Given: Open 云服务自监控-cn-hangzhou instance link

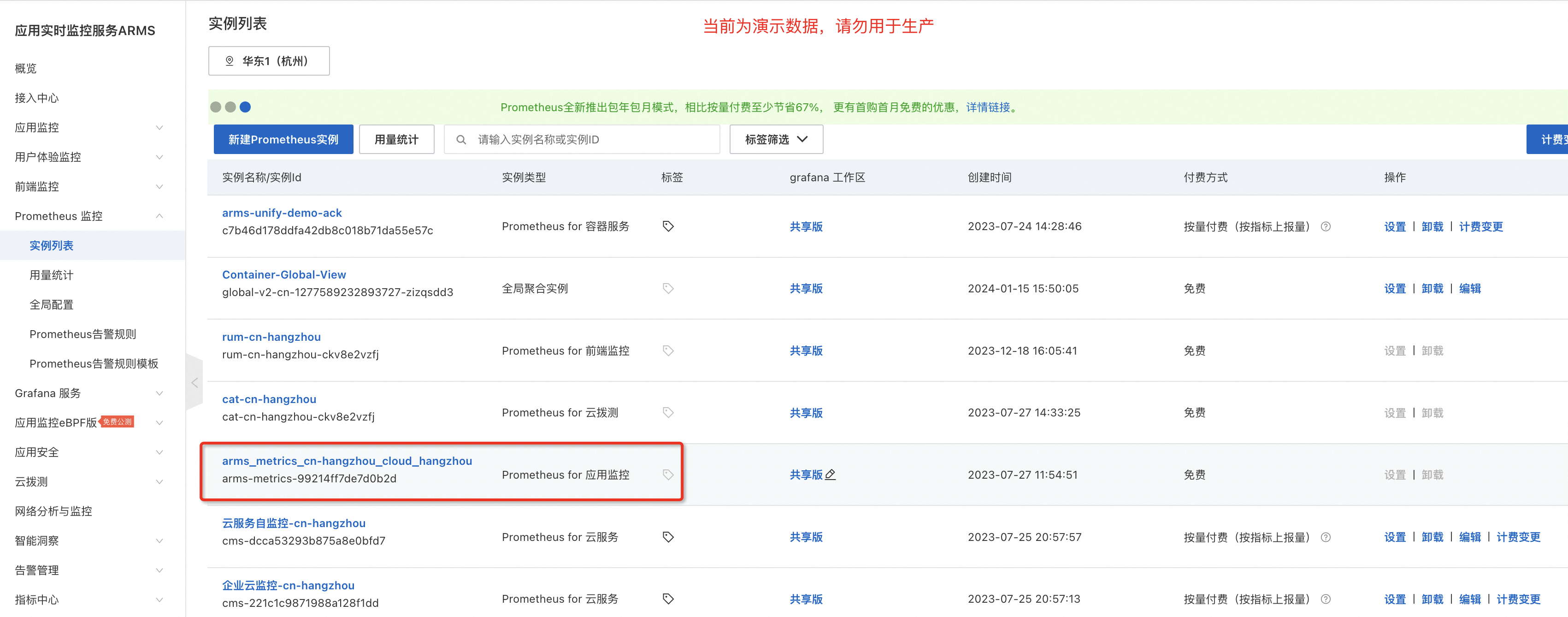Looking at the screenshot, I should [294, 523].
